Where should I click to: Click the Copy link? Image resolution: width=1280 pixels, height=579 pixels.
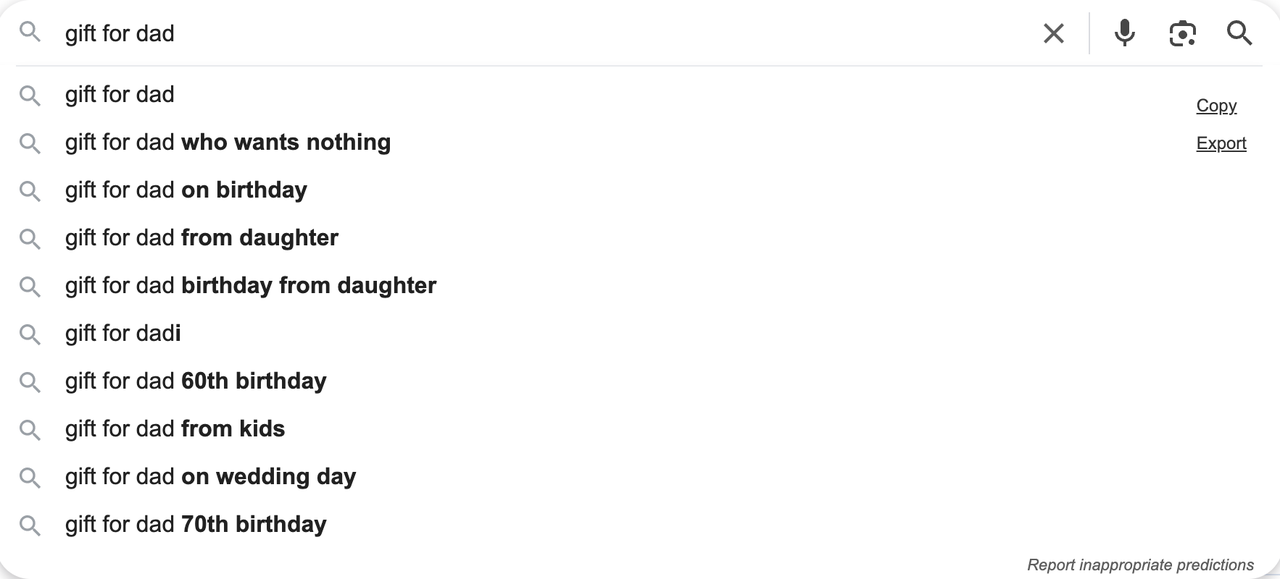[x=1216, y=106]
